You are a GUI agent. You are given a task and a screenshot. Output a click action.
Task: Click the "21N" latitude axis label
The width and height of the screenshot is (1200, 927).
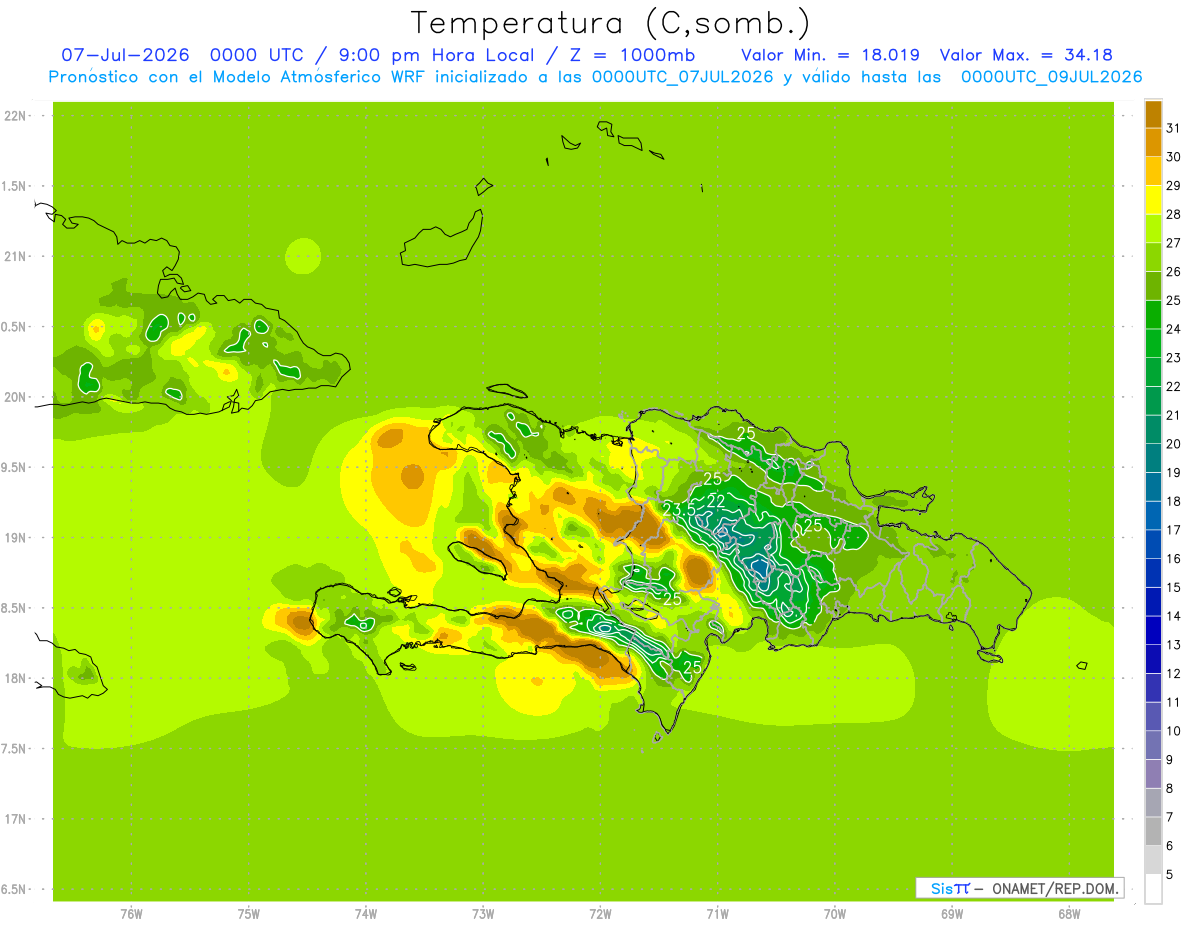16,256
